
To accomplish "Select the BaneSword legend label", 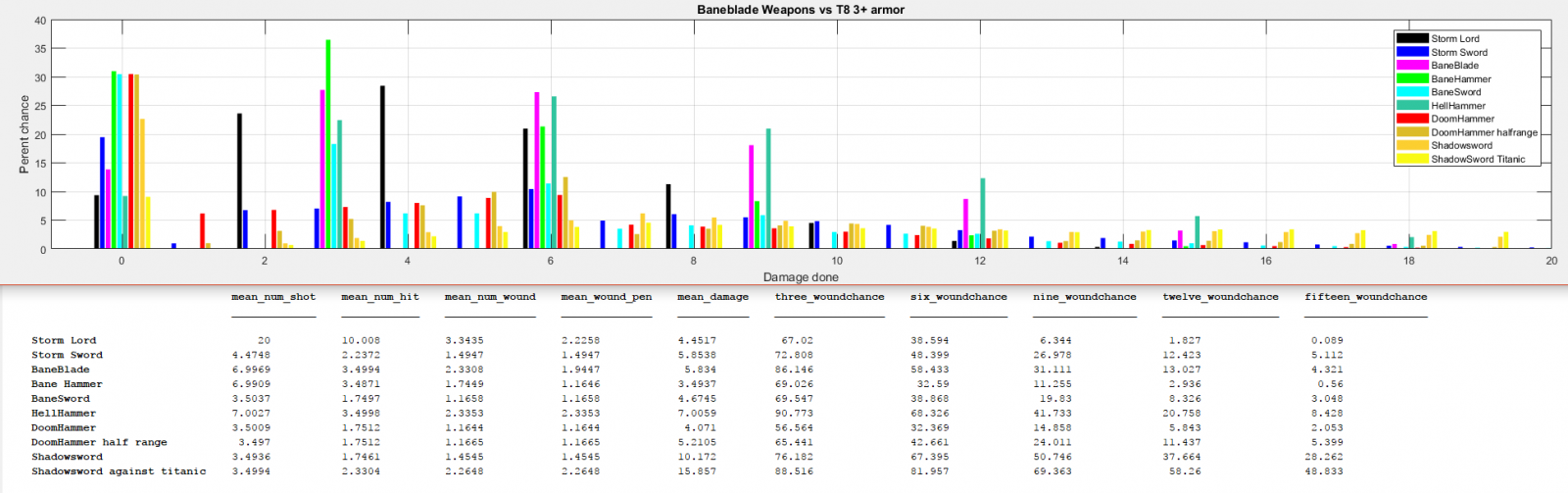I will click(1455, 92).
